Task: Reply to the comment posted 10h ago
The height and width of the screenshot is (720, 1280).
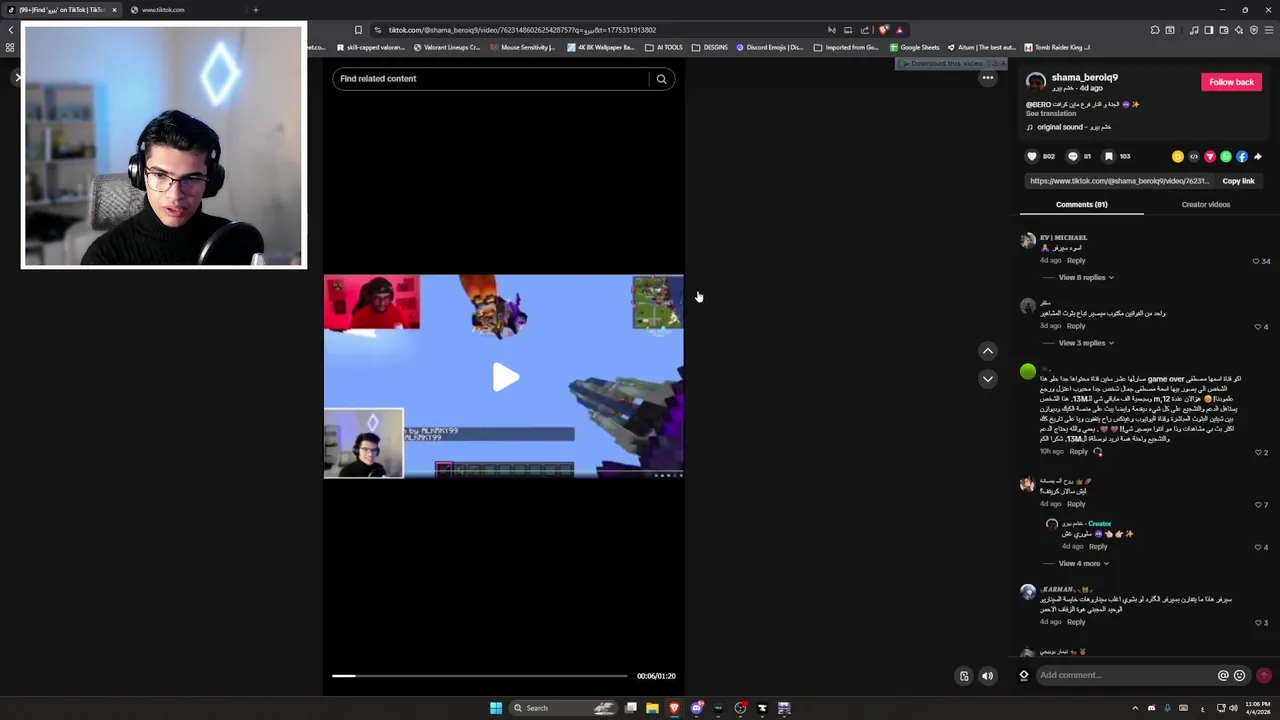Action: pos(1078,452)
